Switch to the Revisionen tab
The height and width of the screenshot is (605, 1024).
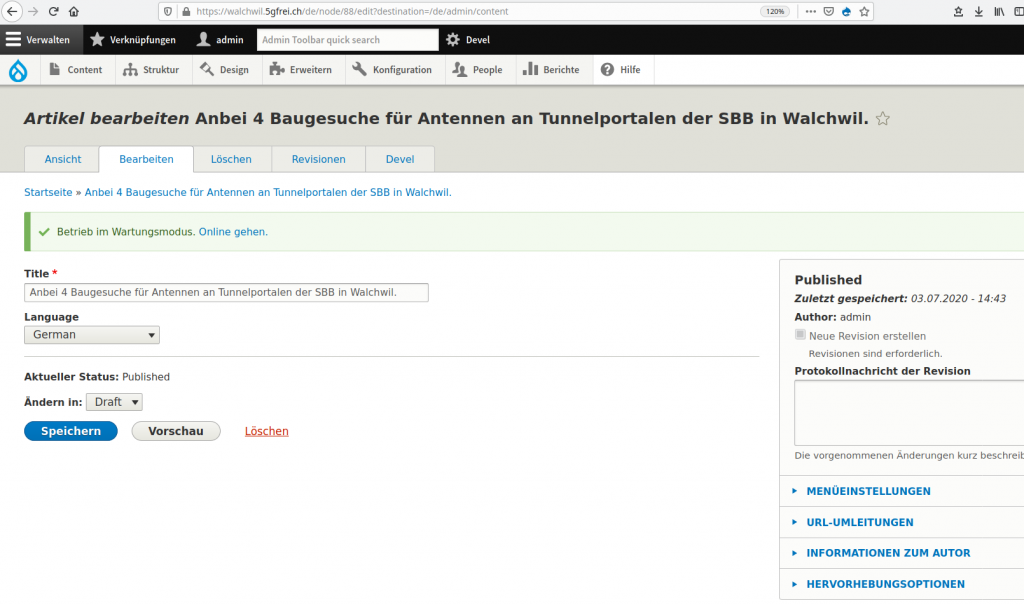point(318,159)
